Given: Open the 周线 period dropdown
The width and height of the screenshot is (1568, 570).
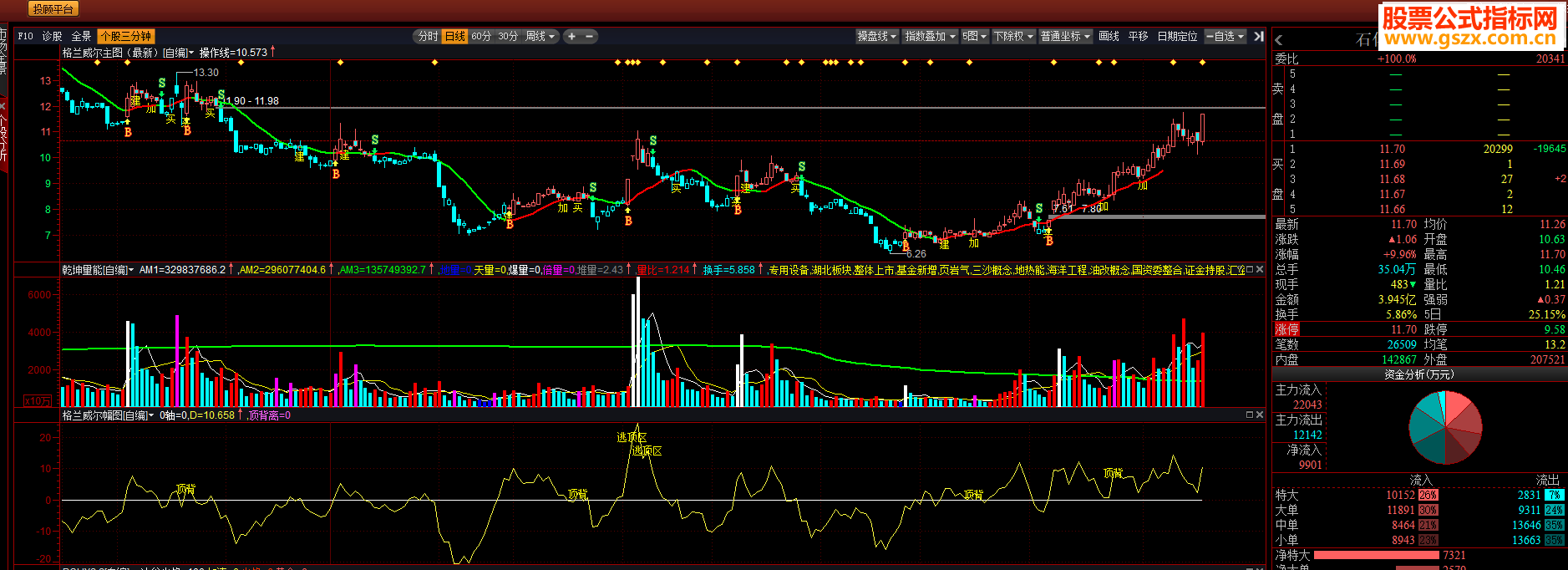Looking at the screenshot, I should point(540,36).
